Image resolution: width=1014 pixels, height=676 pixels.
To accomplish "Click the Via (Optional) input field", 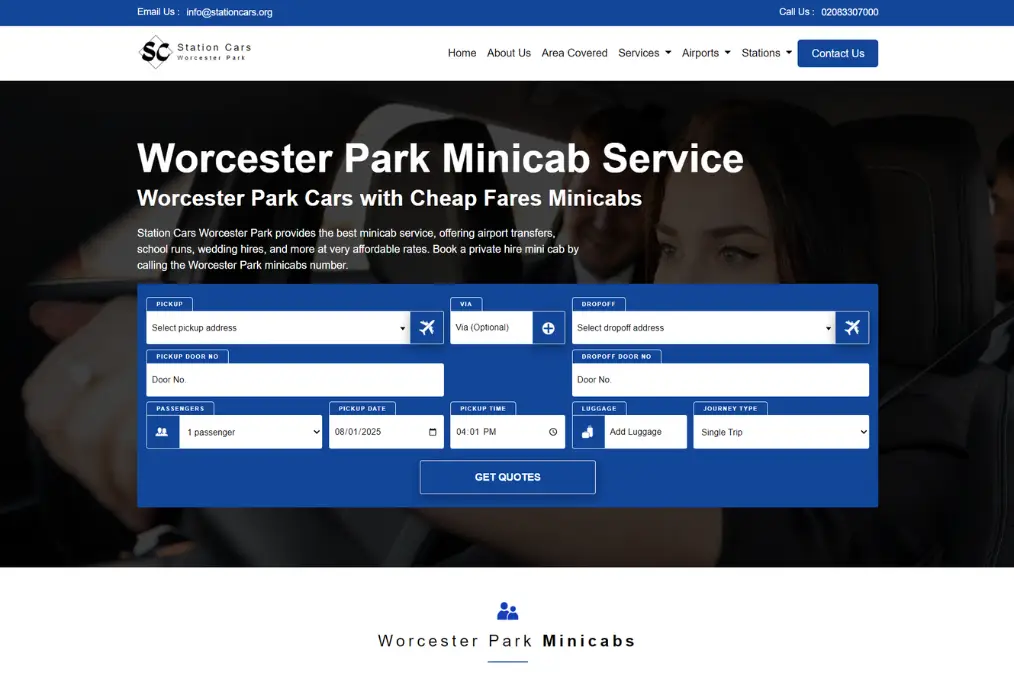I will point(491,328).
